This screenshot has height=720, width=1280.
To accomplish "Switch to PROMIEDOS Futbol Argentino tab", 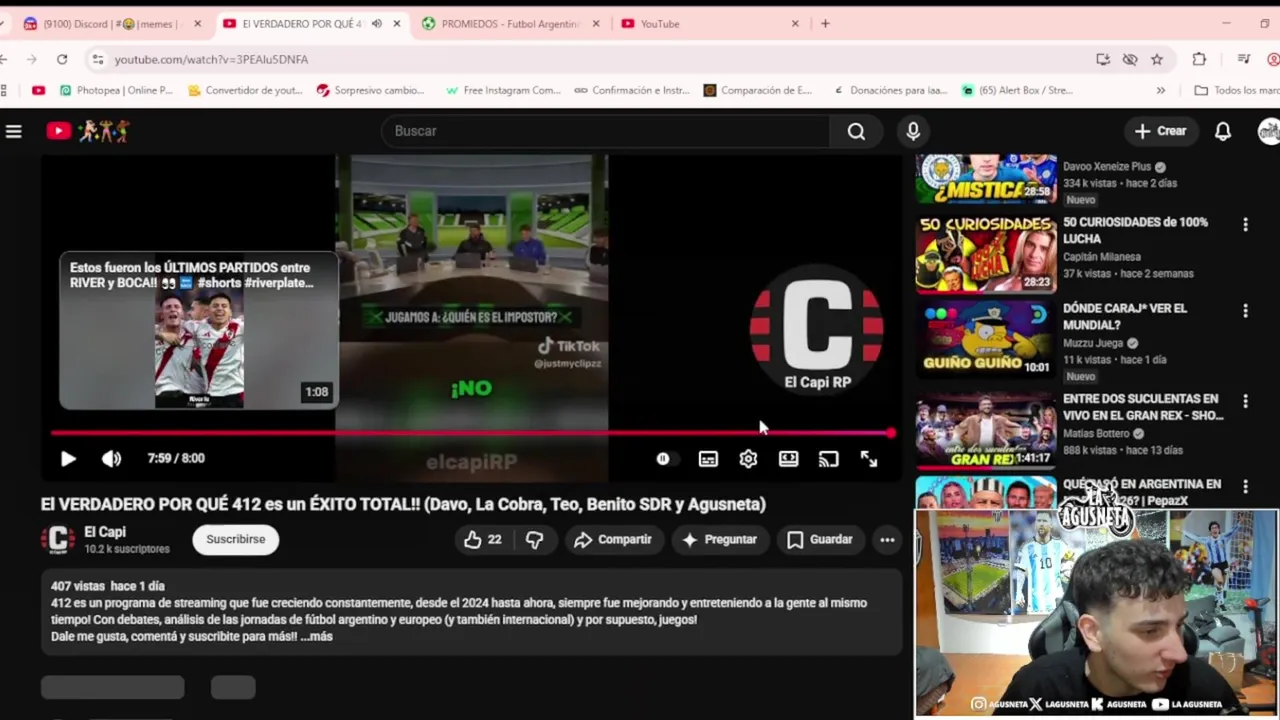I will point(510,24).
